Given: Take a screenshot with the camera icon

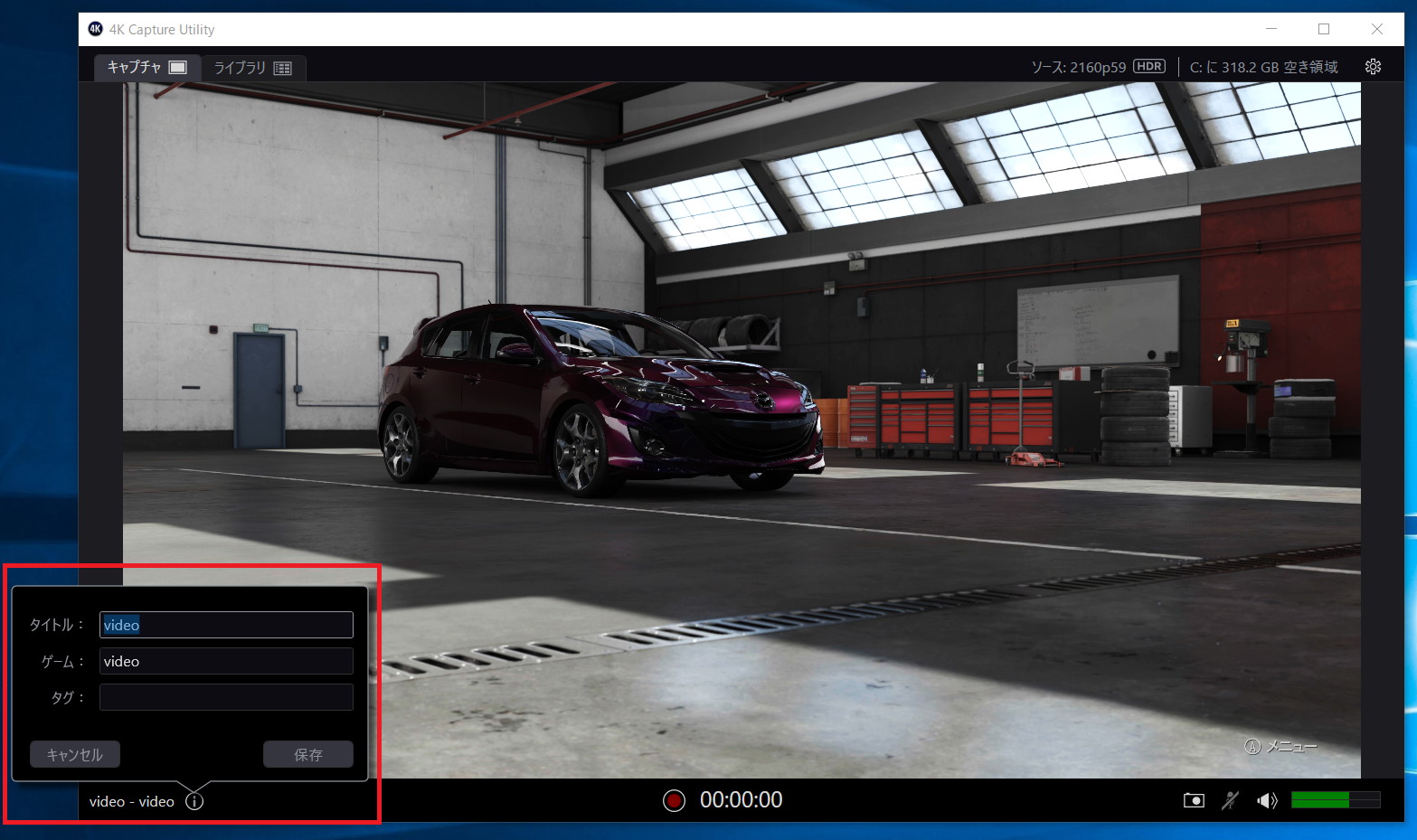Looking at the screenshot, I should tap(1194, 800).
